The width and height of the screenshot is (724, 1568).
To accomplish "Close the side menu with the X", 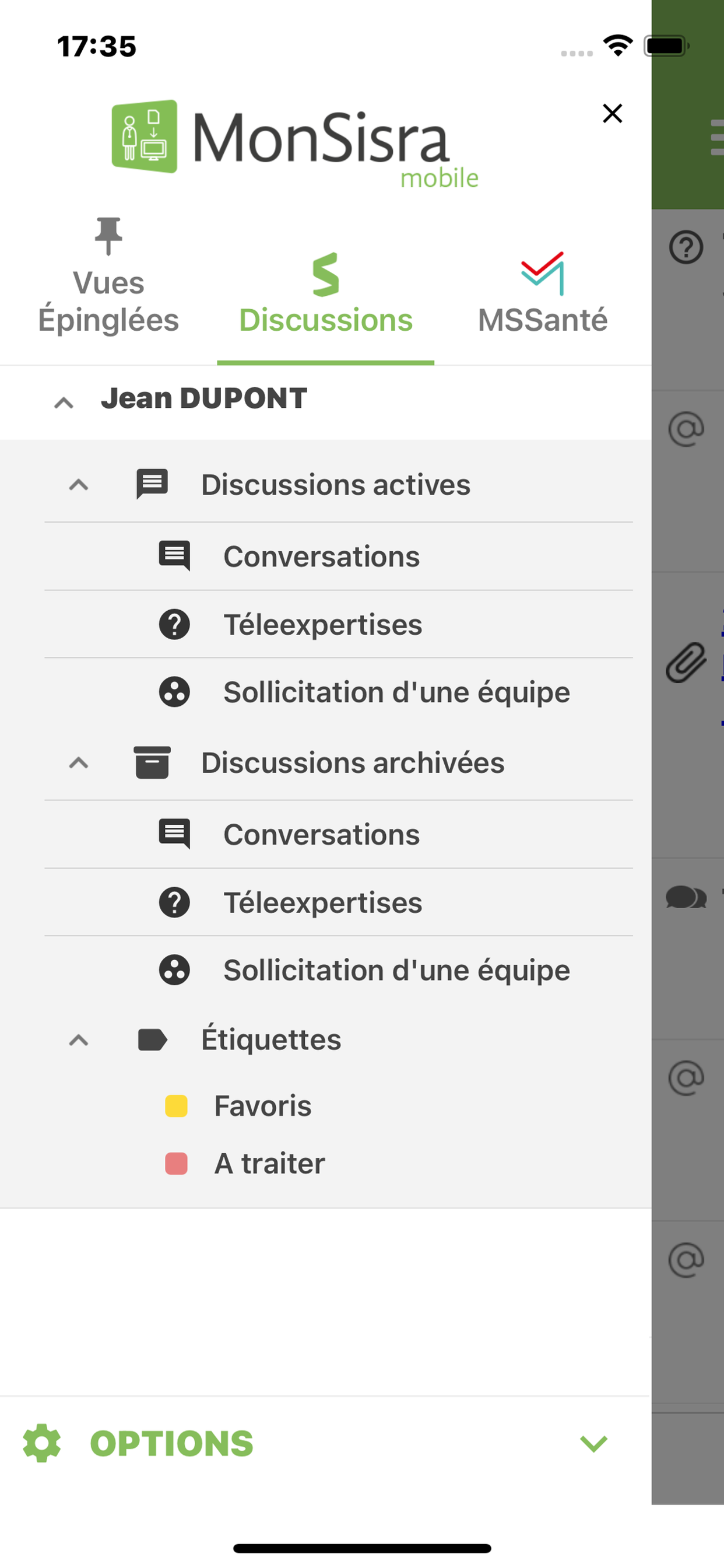I will click(612, 113).
